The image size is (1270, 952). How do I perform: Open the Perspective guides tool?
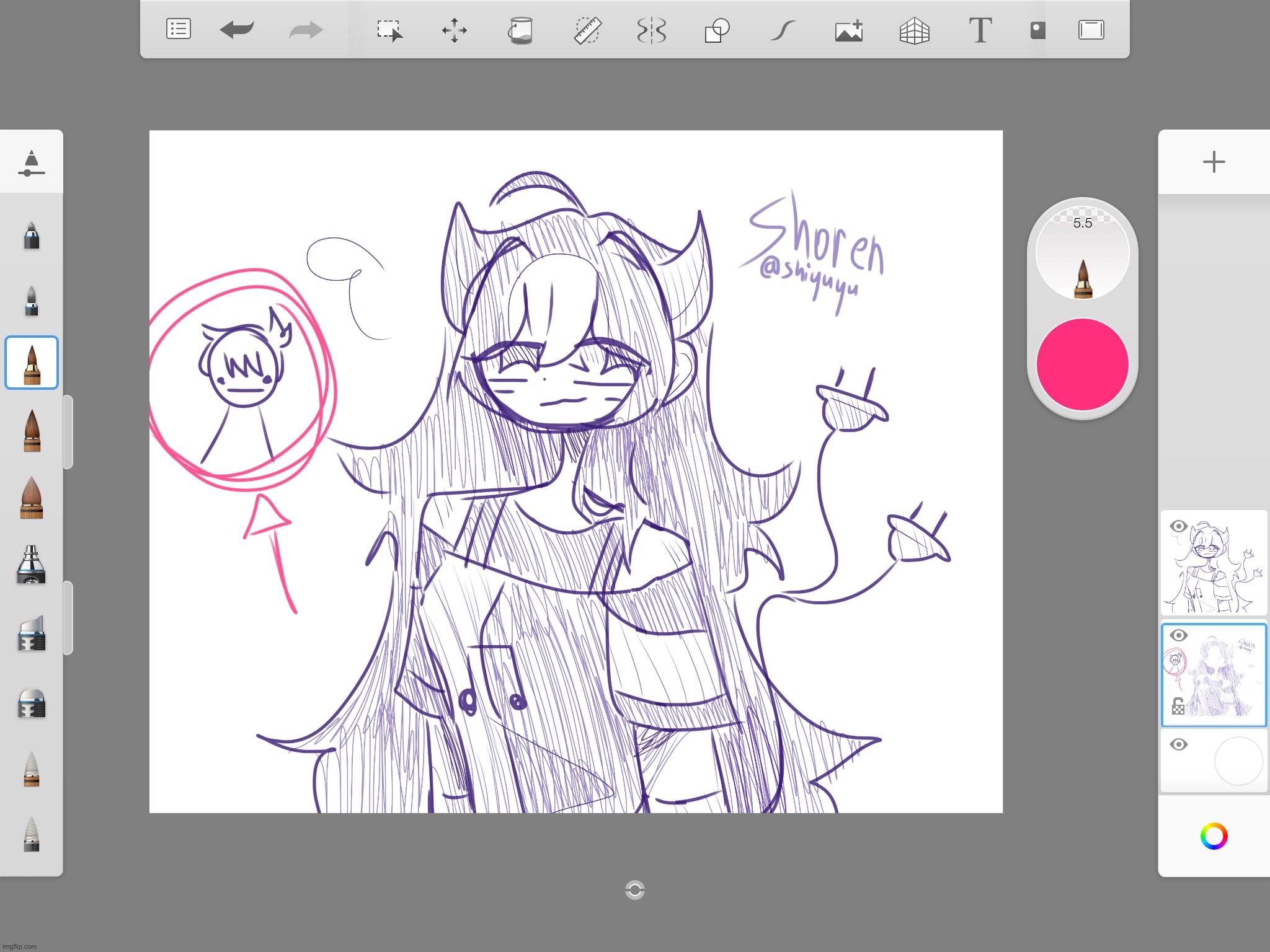[914, 29]
